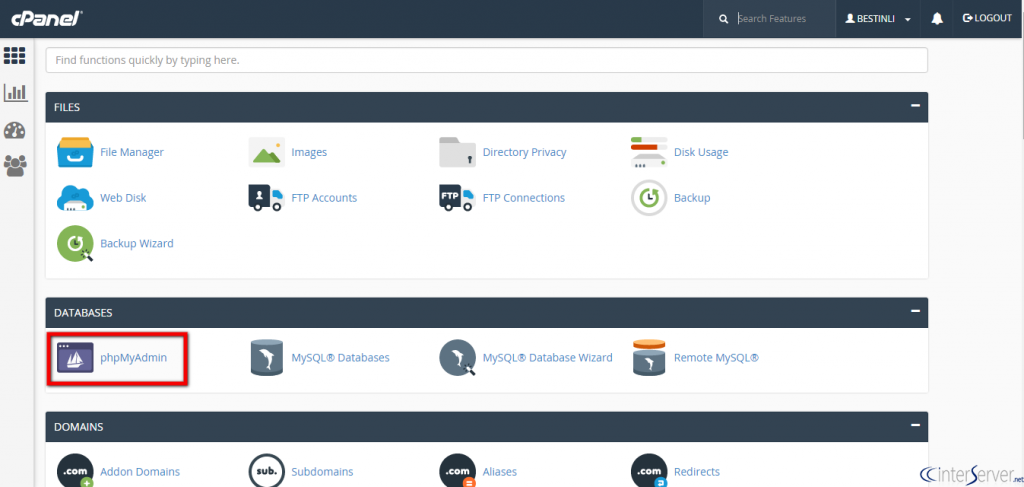This screenshot has height=487, width=1024.
Task: Click the notifications bell icon
Action: [937, 19]
